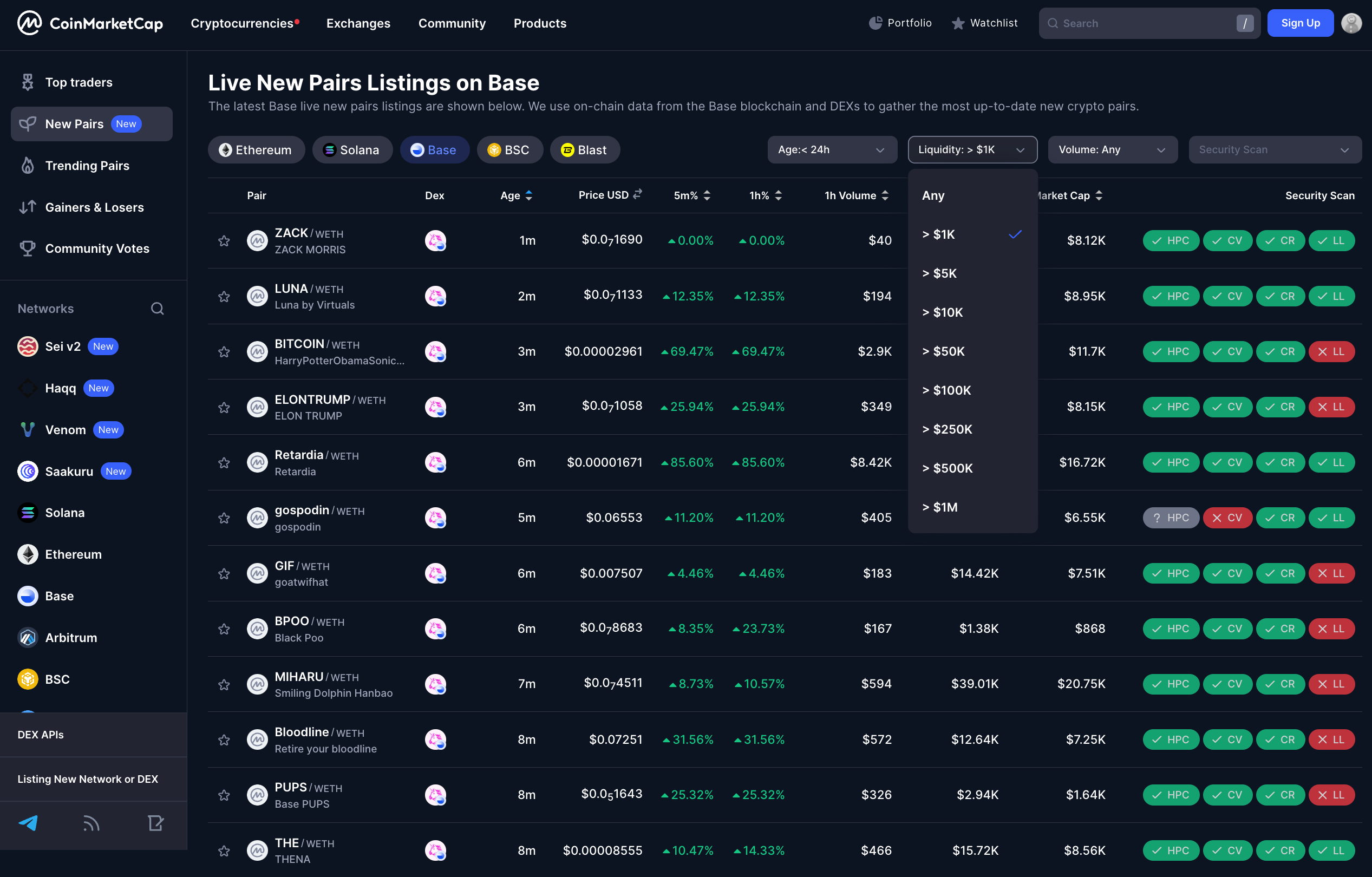Screen dimensions: 1372x877
Task: Switch to the Solana chain tab
Action: [x=352, y=149]
